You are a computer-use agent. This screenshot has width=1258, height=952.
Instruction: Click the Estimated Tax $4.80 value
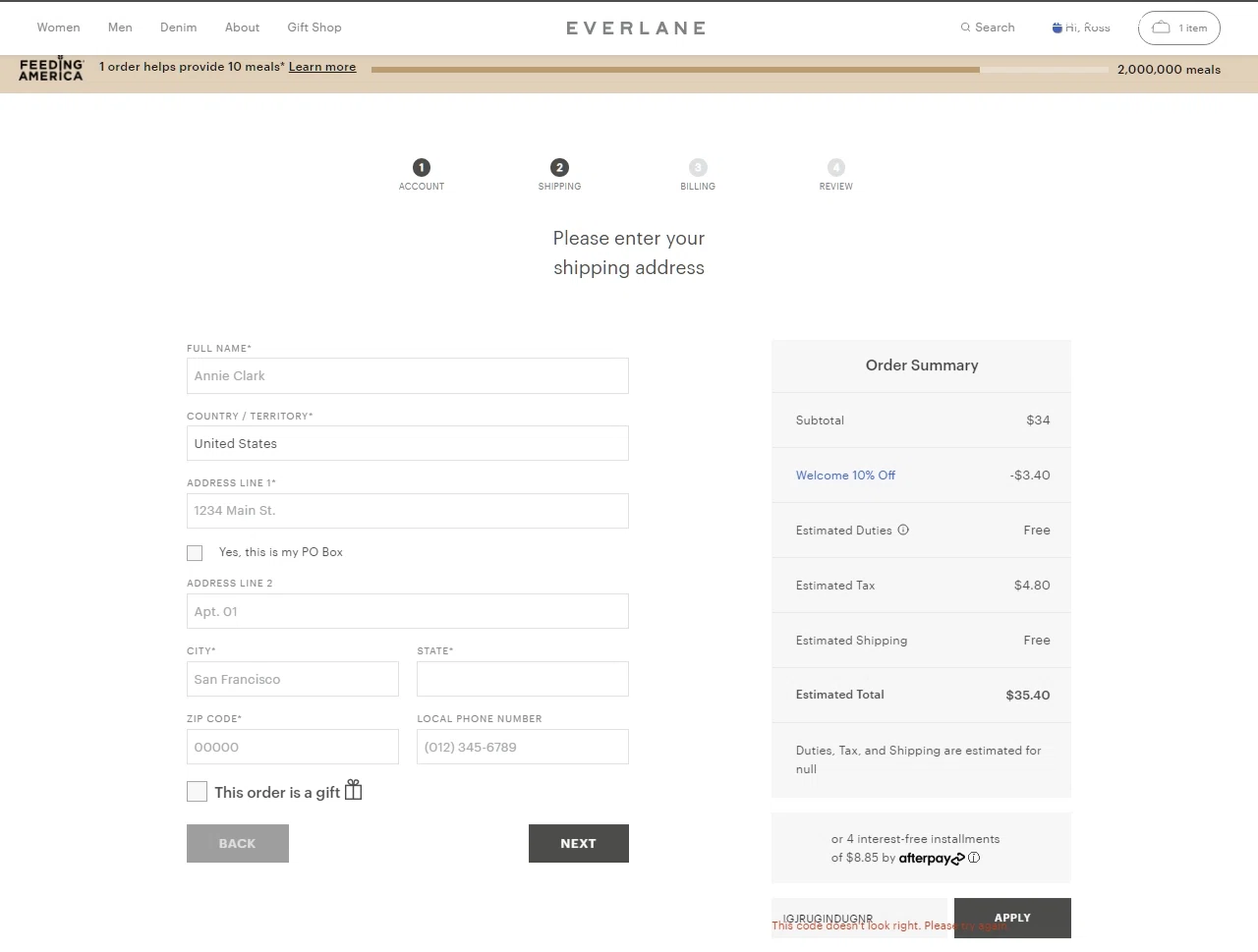point(1032,585)
